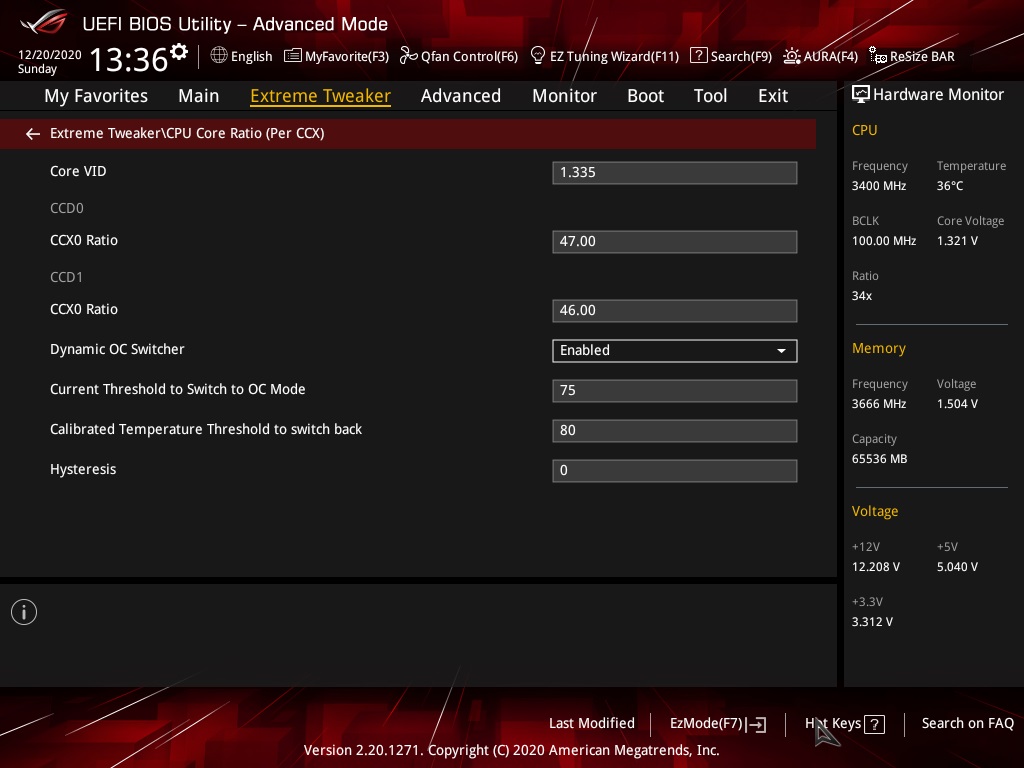Click the ROG logo icon

tap(43, 22)
